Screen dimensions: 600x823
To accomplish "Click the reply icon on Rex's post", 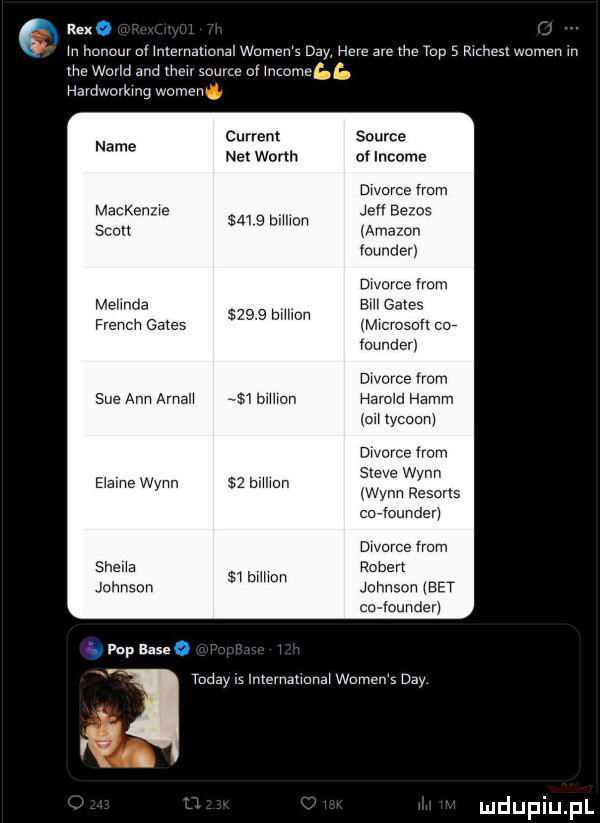I will tap(75, 802).
